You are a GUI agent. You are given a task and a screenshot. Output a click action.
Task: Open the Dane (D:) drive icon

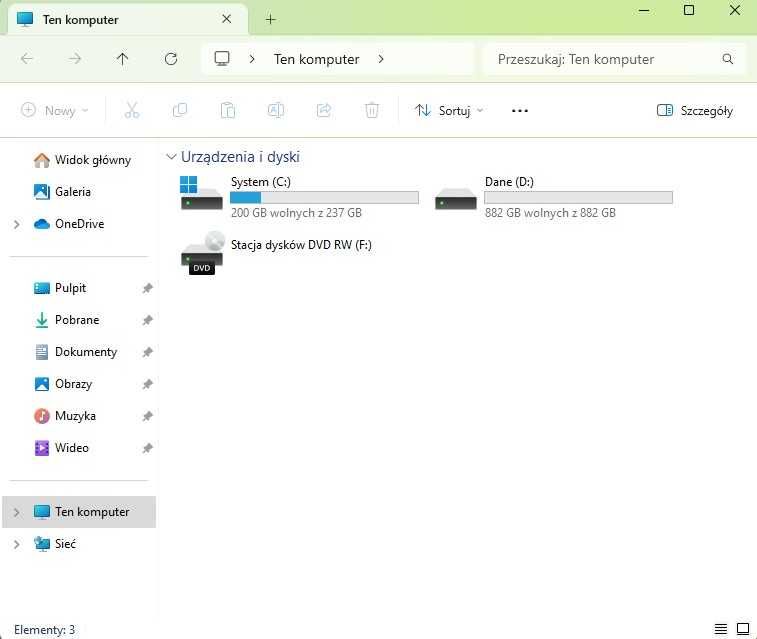click(x=455, y=198)
